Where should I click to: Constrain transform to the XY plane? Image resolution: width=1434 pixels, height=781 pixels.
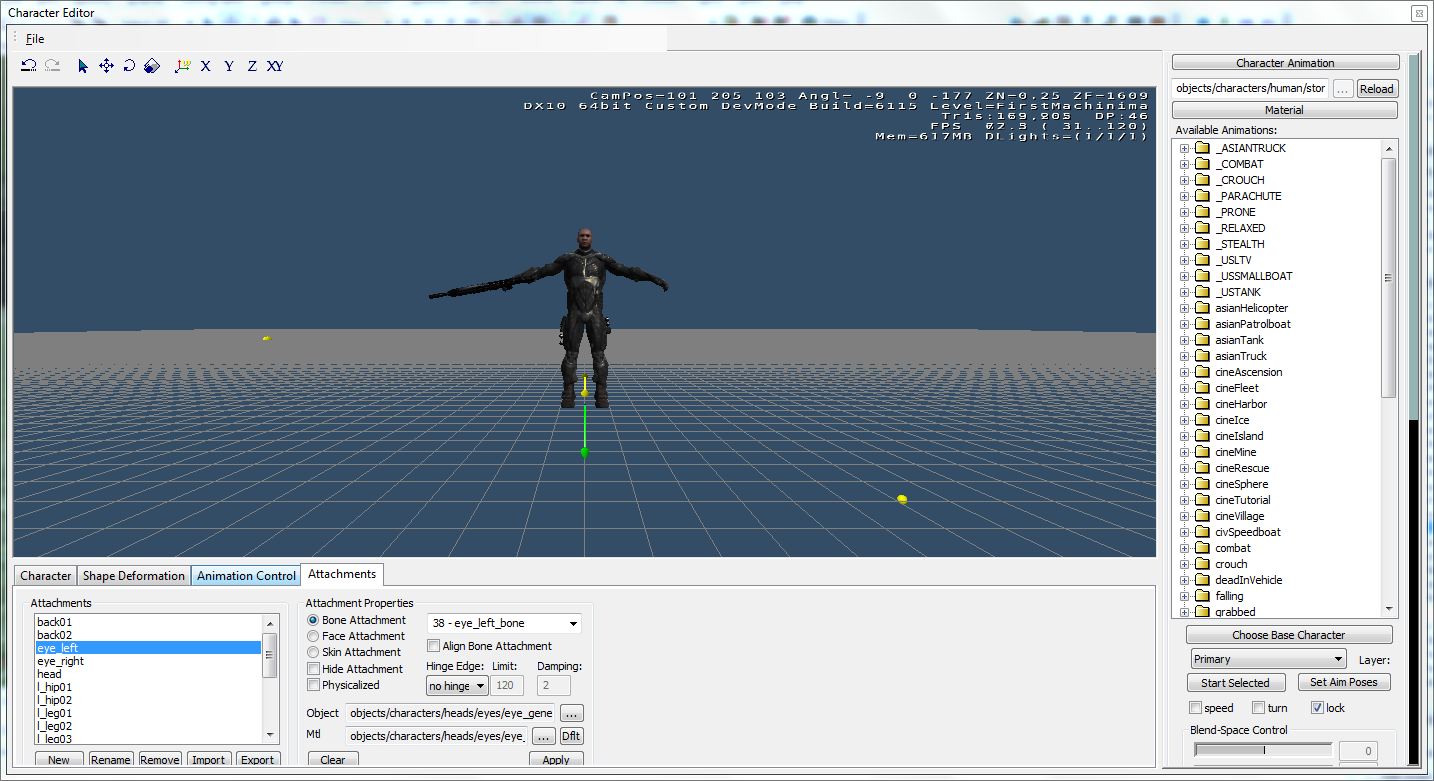click(x=274, y=65)
